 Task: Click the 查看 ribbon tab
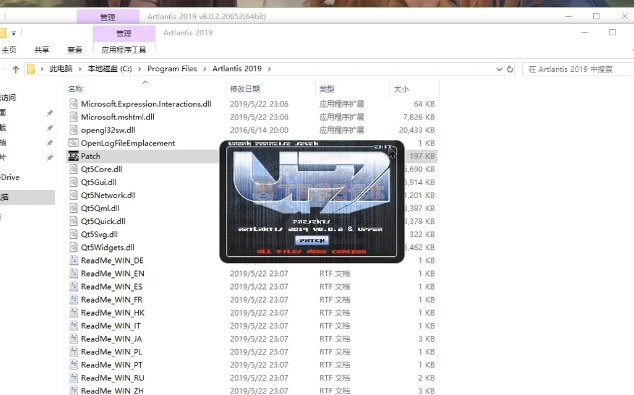[75, 50]
